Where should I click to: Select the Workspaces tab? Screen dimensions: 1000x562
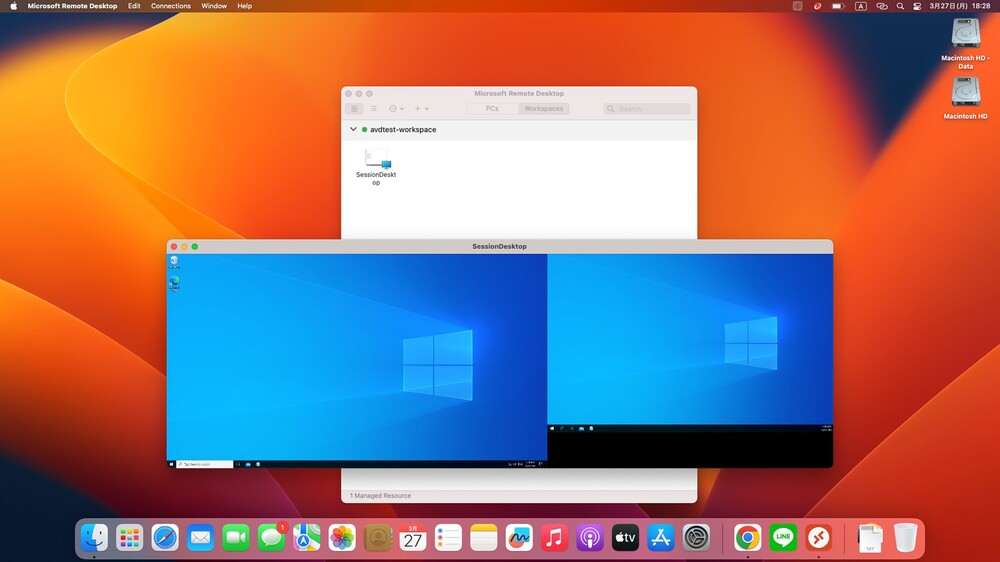click(543, 108)
